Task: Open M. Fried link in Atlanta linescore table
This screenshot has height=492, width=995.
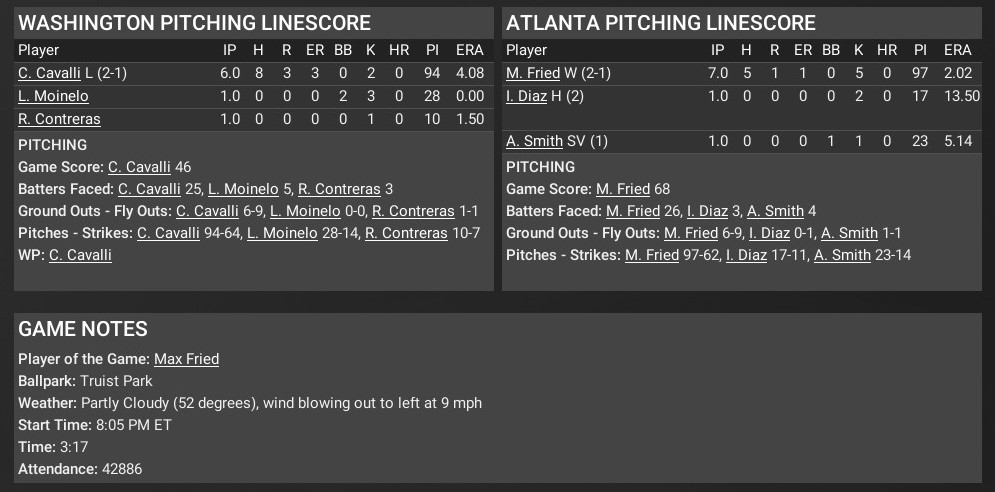Action: pyautogui.click(x=533, y=73)
